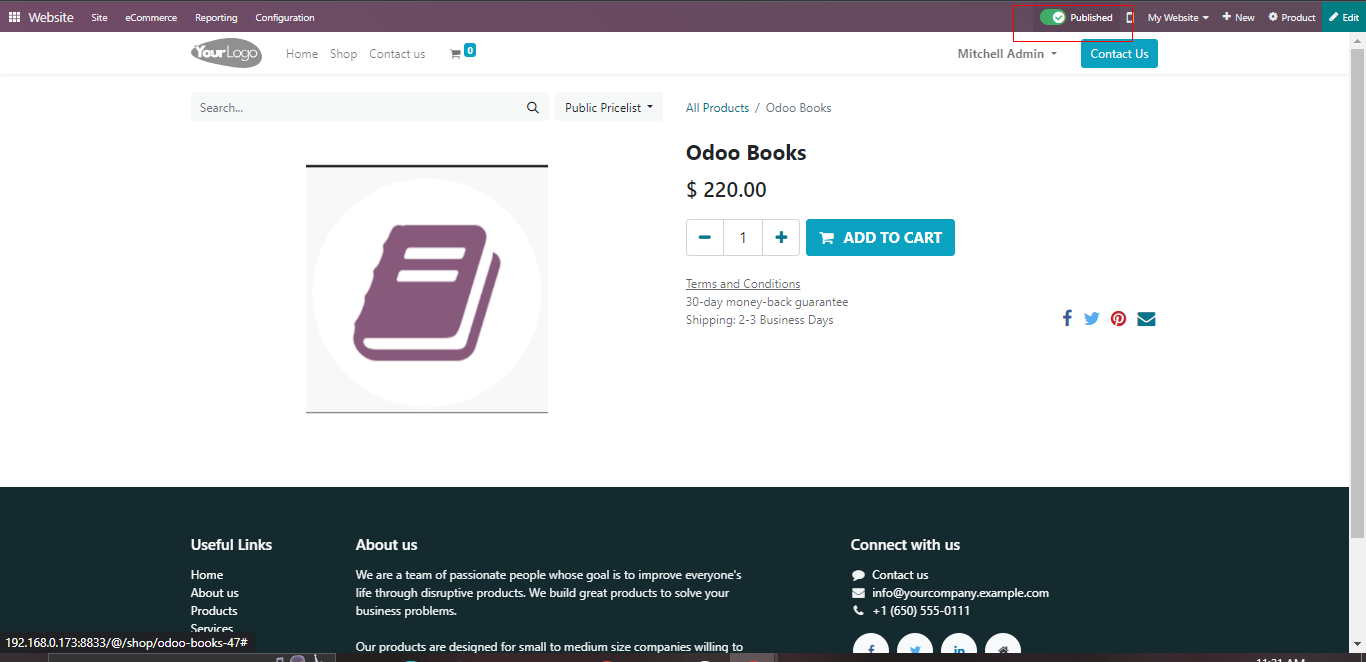The image size is (1366, 662).
Task: Share product via email envelope icon
Action: click(x=1146, y=319)
